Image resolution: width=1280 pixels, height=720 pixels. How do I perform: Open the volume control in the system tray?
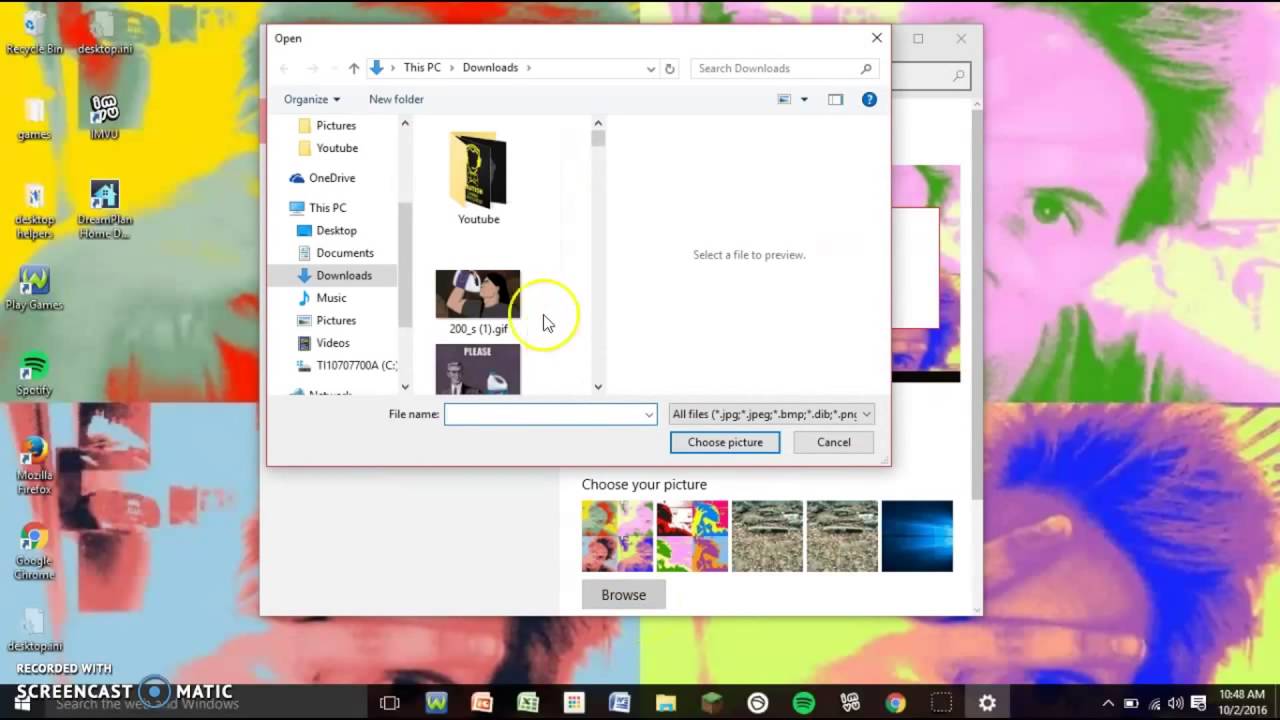(1176, 703)
